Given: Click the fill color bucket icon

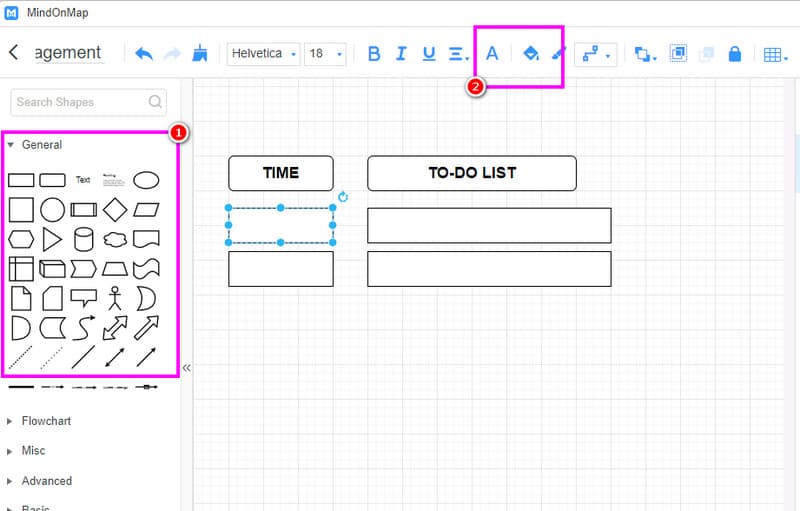Looking at the screenshot, I should click(530, 53).
